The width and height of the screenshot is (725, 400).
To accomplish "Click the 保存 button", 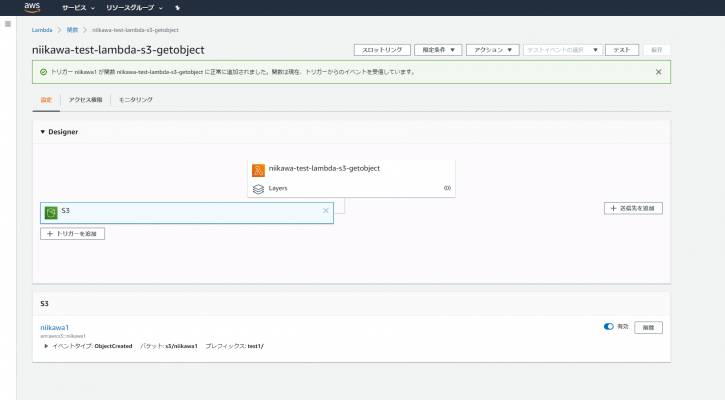I will tap(657, 50).
